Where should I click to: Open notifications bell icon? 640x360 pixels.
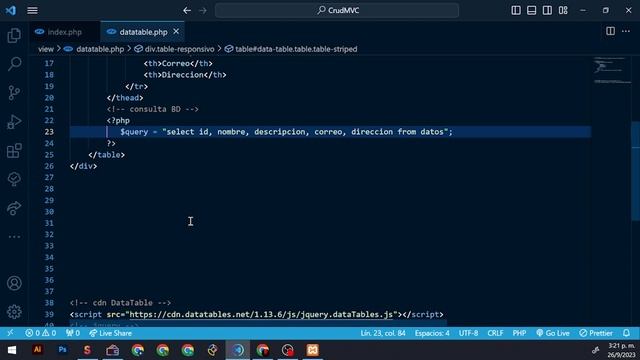pyautogui.click(x=627, y=333)
